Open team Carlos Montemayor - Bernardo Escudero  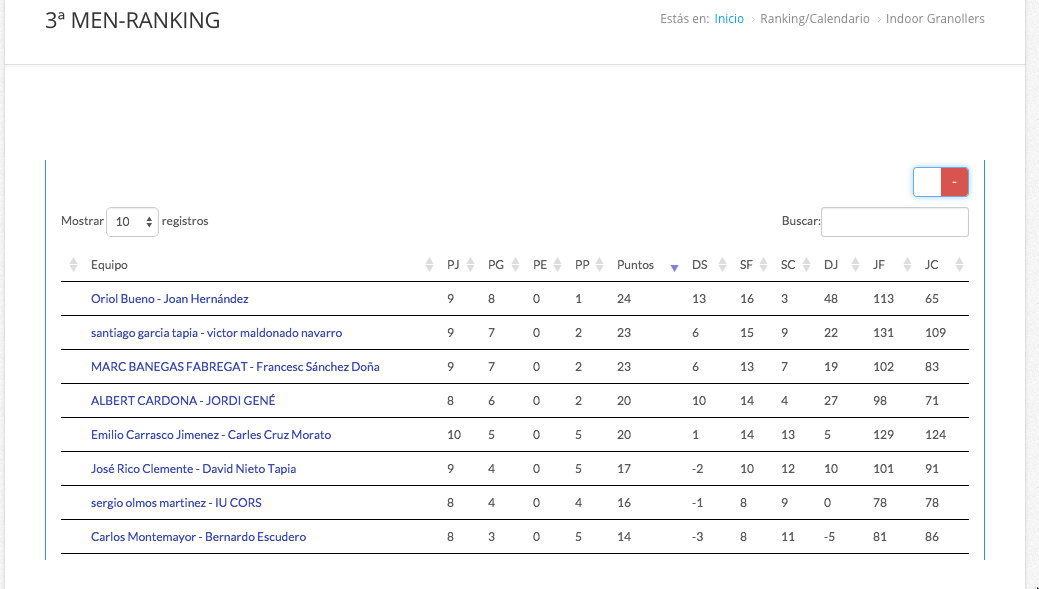click(198, 537)
